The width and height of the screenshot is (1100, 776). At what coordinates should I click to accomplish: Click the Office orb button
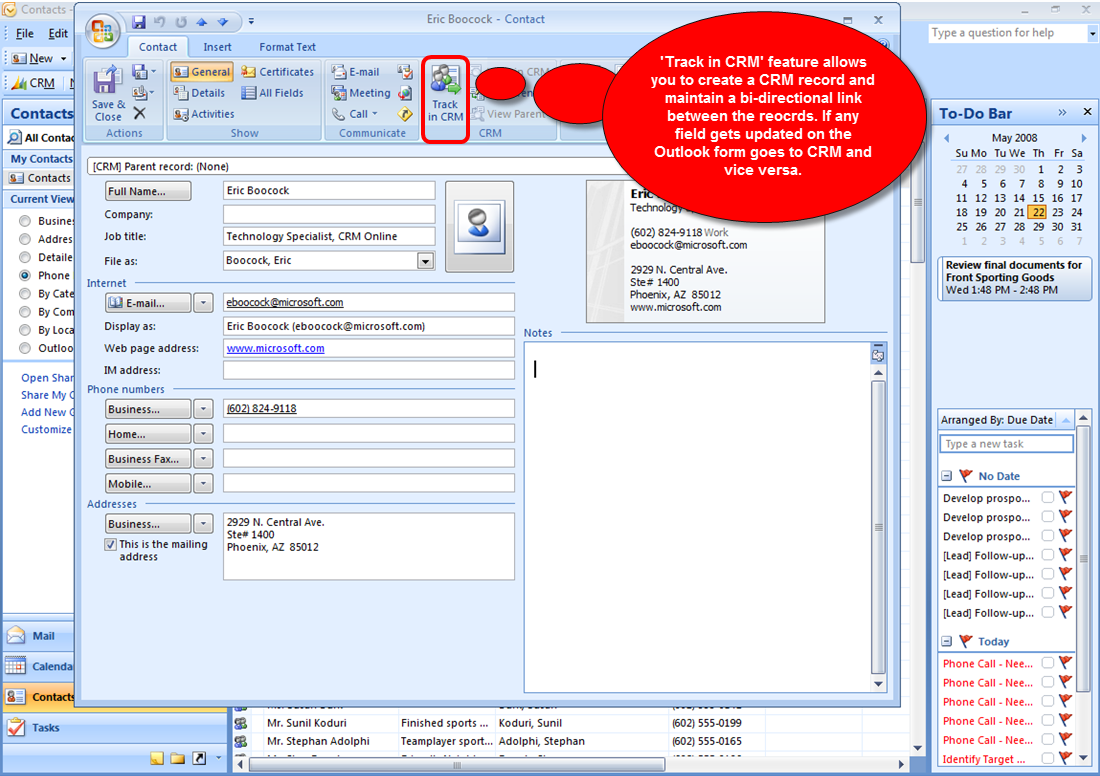click(x=102, y=32)
